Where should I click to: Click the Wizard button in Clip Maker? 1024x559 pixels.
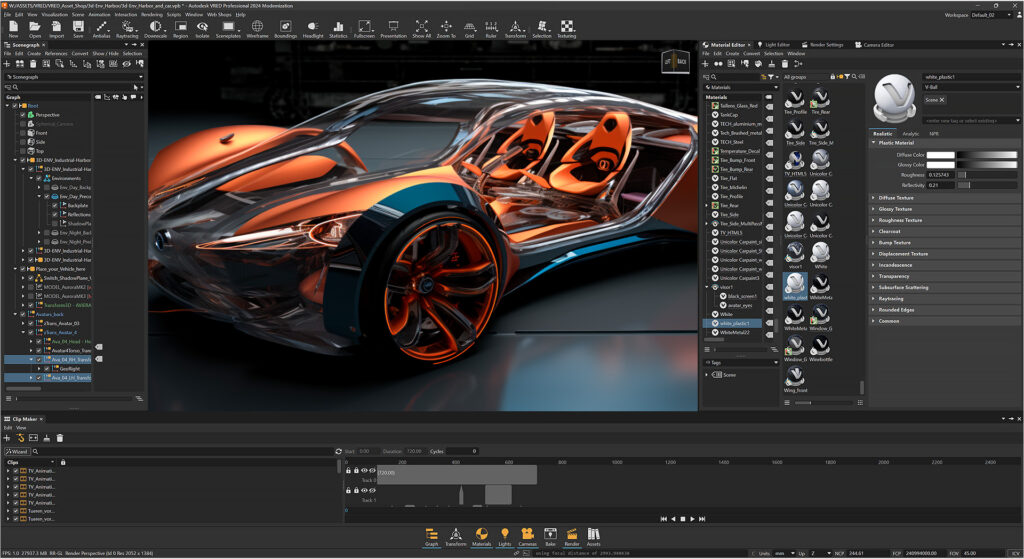(x=16, y=451)
